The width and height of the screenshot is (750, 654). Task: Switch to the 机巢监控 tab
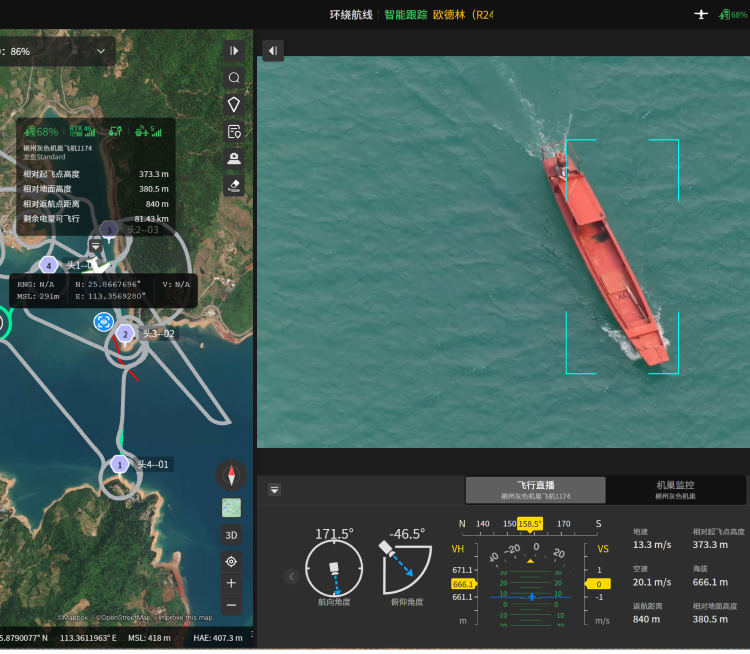pyautogui.click(x=675, y=490)
